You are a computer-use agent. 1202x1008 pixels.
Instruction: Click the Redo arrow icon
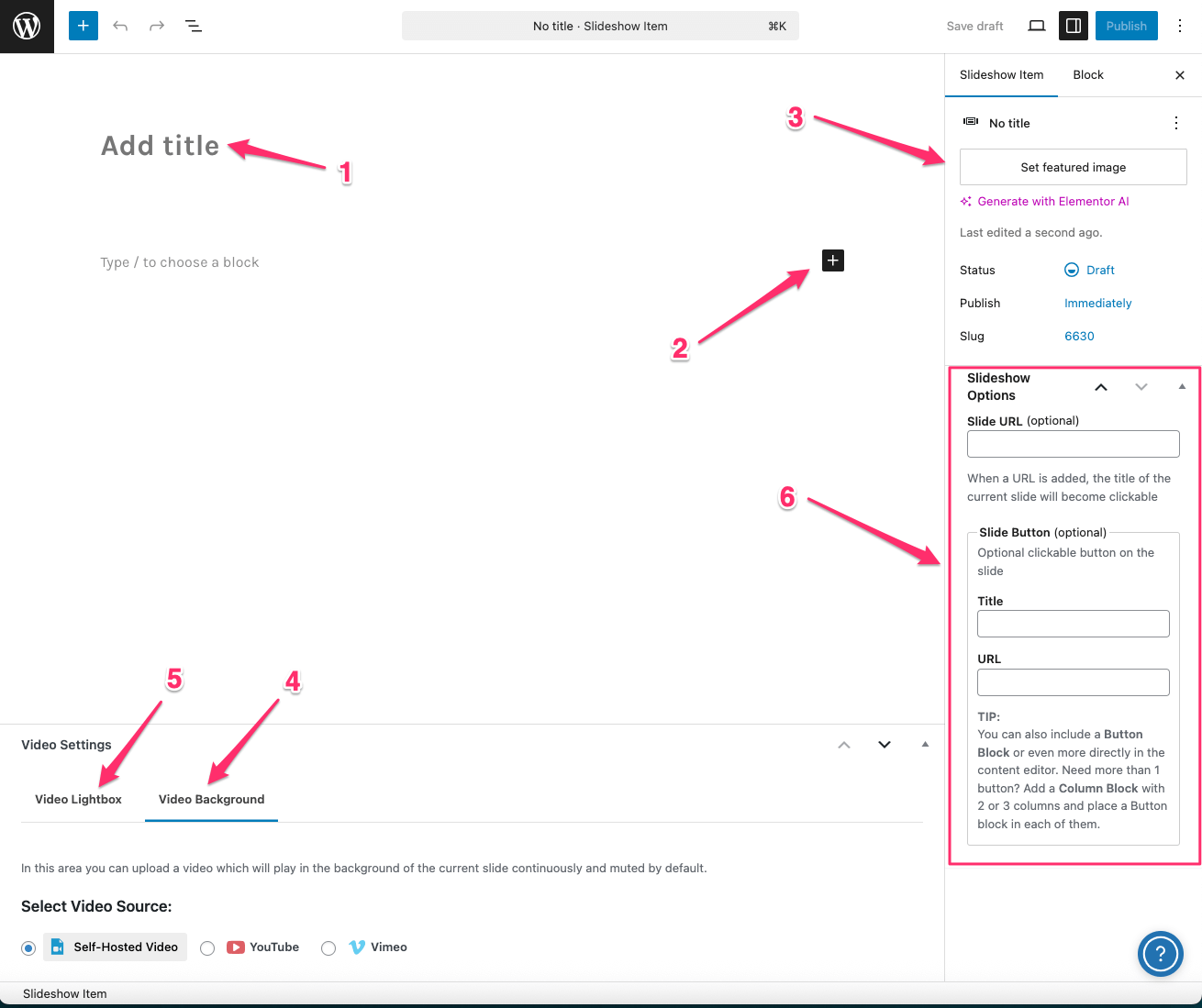click(x=157, y=26)
